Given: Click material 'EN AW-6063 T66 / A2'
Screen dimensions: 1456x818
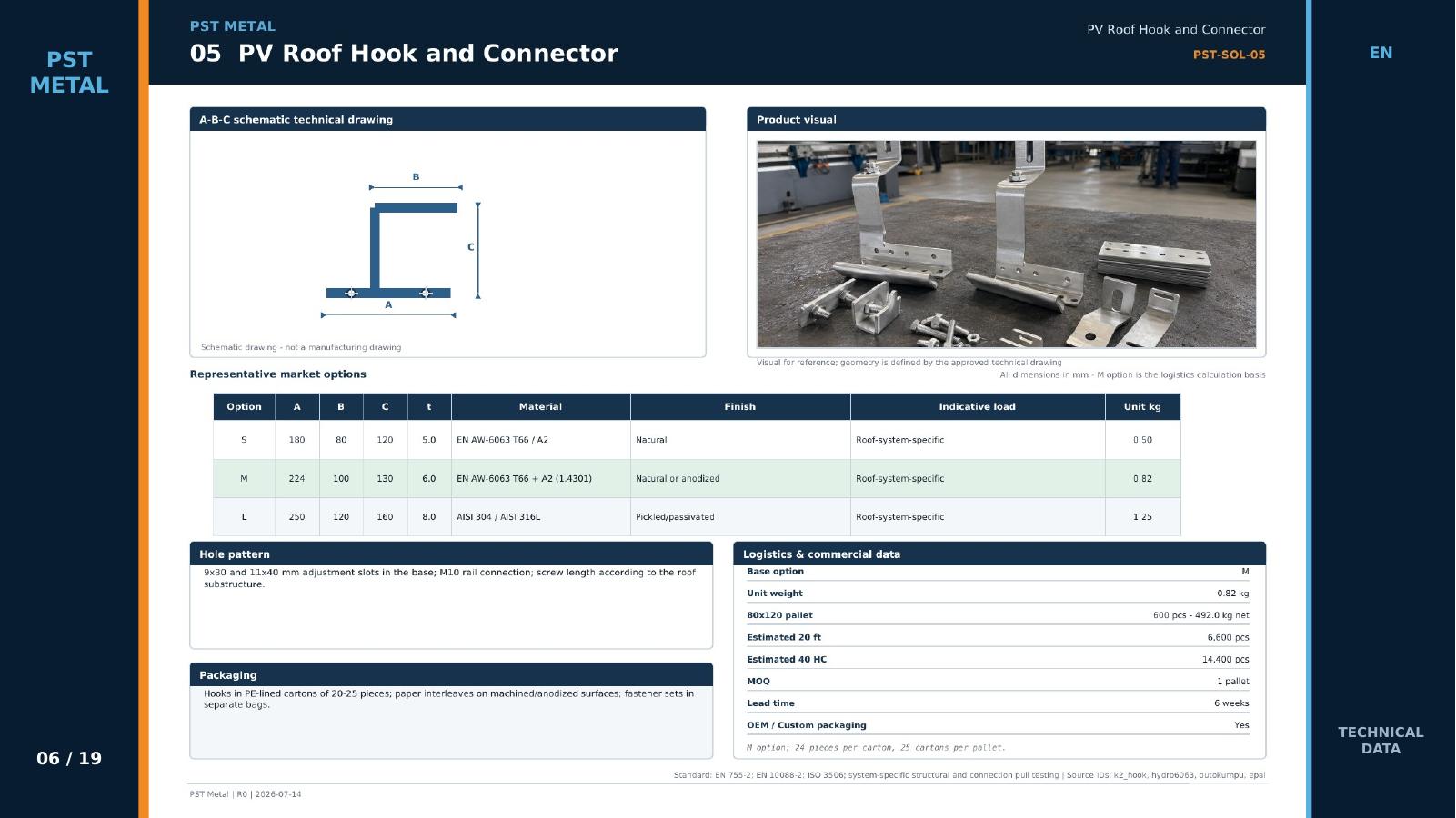Looking at the screenshot, I should point(502,440).
